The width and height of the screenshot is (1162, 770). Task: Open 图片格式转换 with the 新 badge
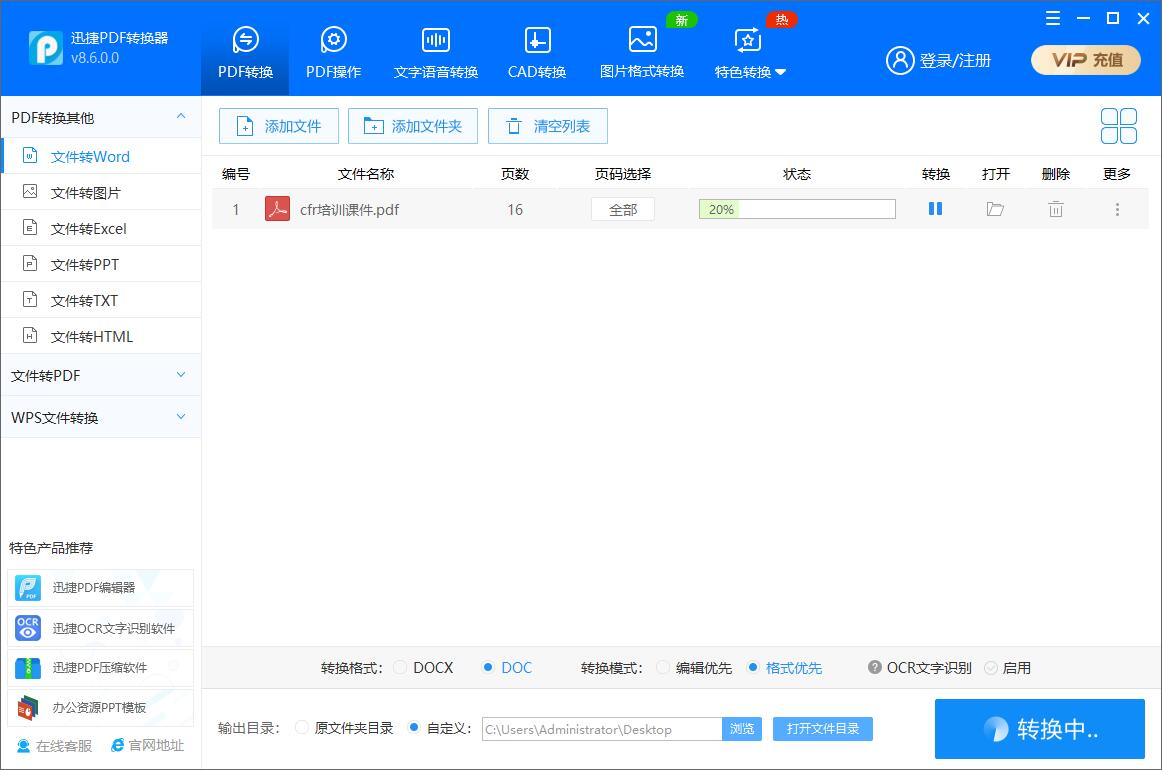coord(641,50)
